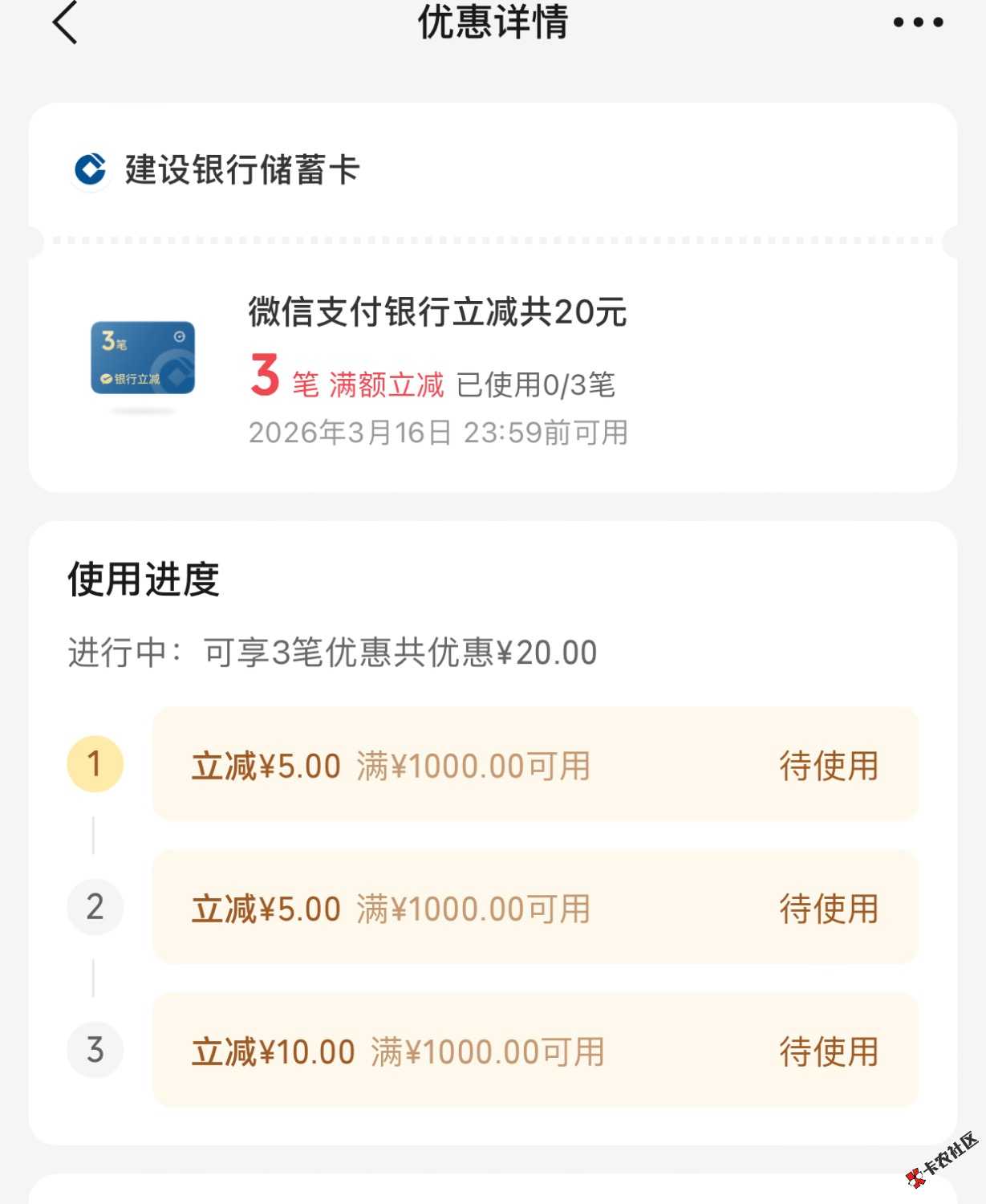This screenshot has width=986, height=1204.
Task: Select the step 2 progress circle
Action: (x=95, y=906)
